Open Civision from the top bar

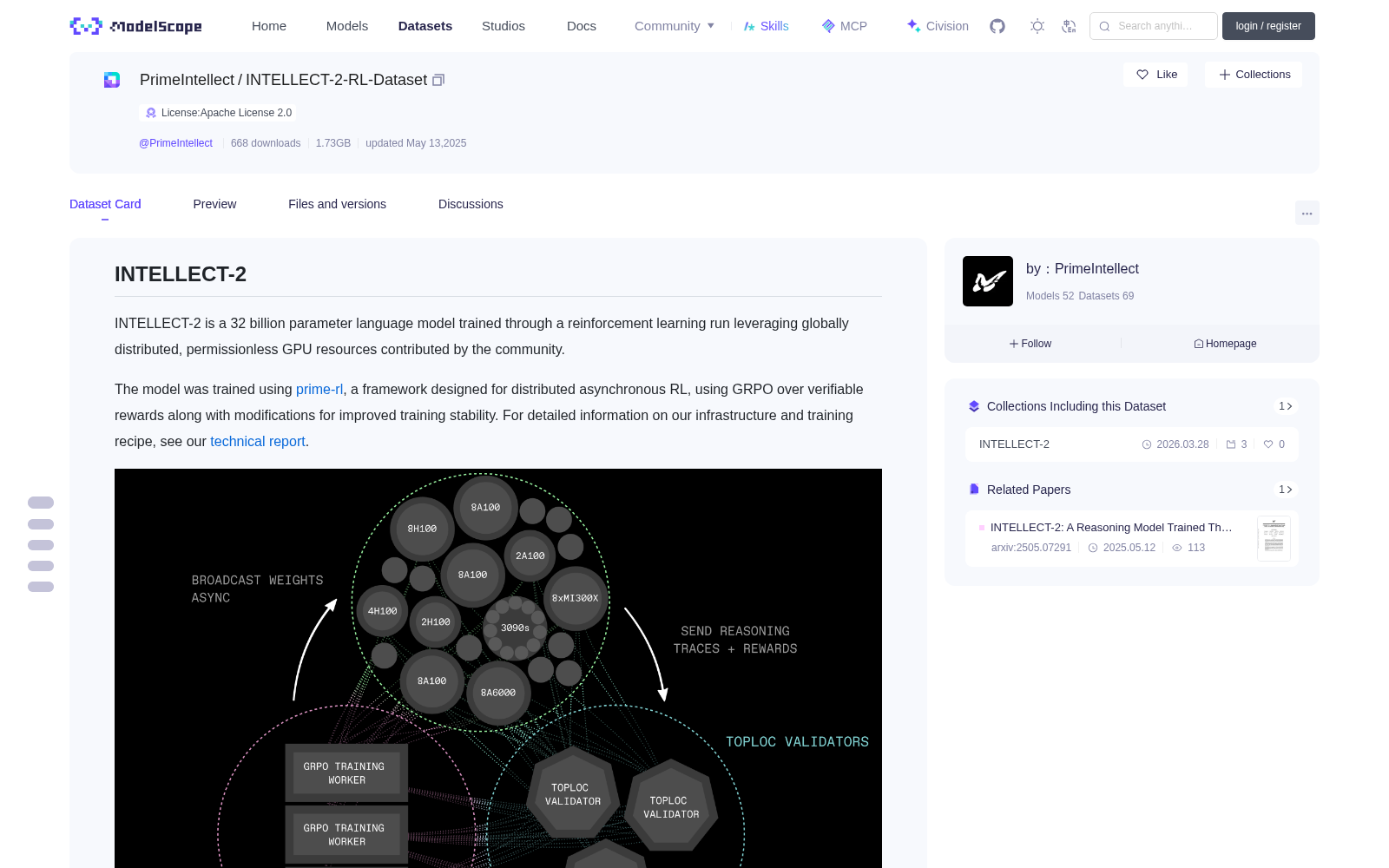tap(938, 26)
